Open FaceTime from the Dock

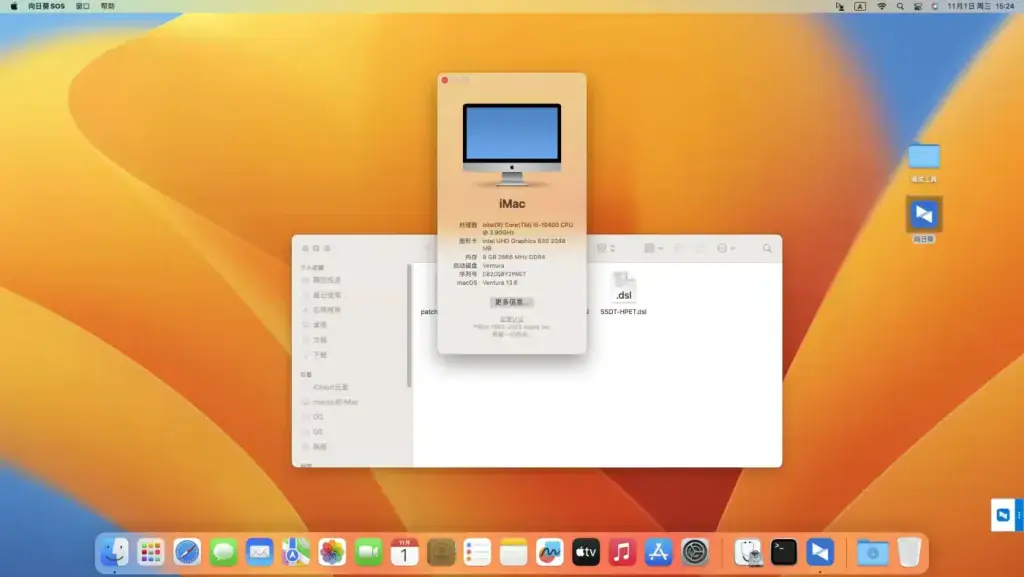click(x=368, y=552)
